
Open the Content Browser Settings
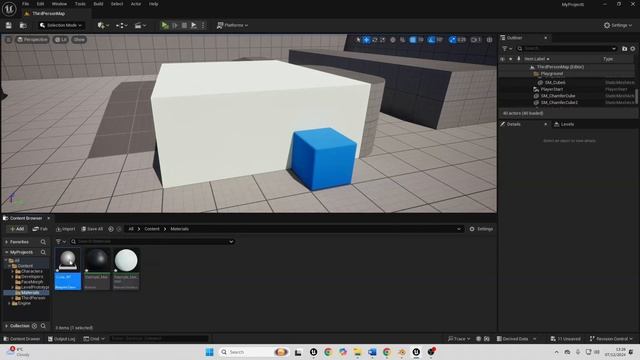481,229
